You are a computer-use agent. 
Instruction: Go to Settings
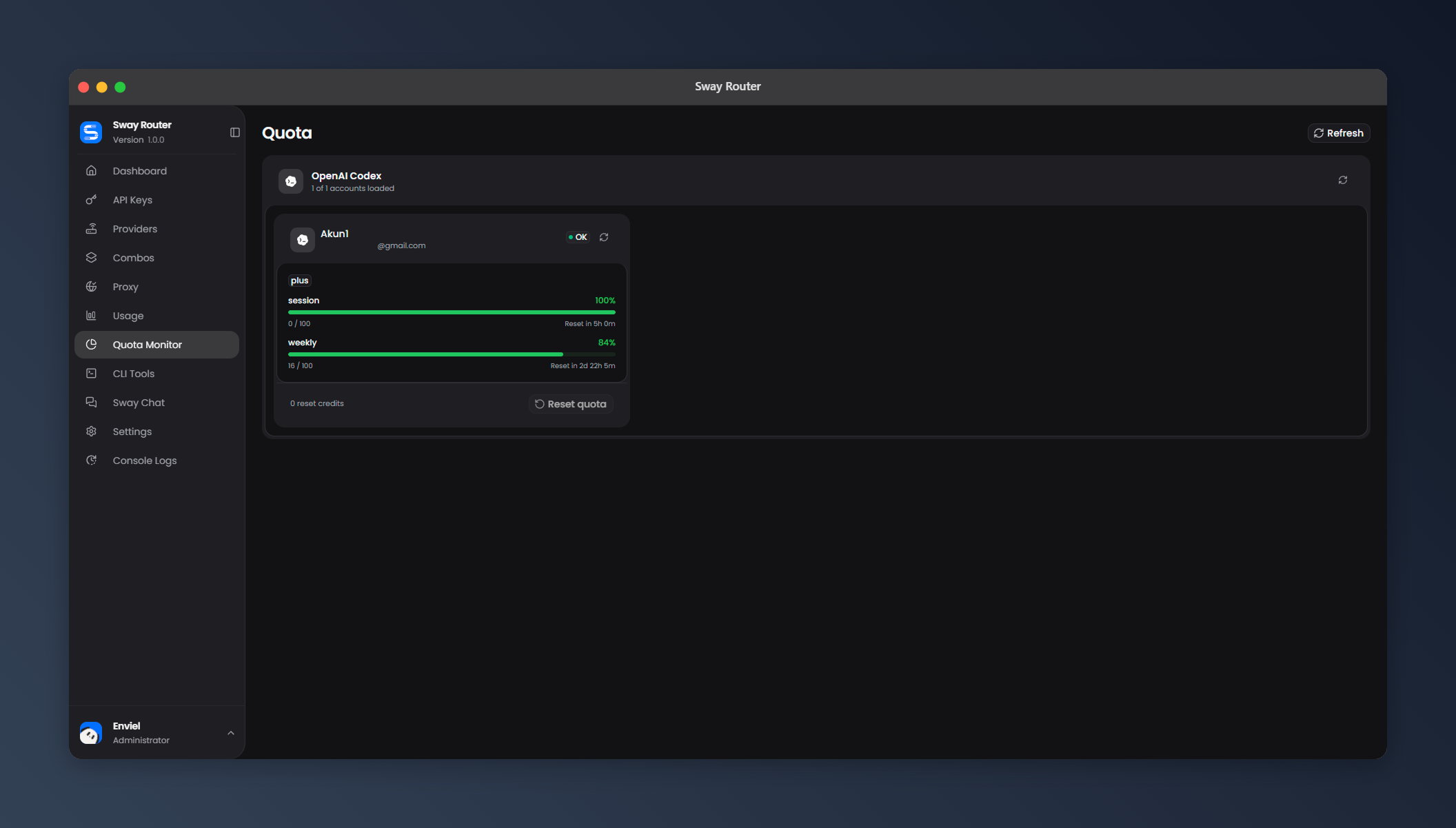pyautogui.click(x=156, y=432)
